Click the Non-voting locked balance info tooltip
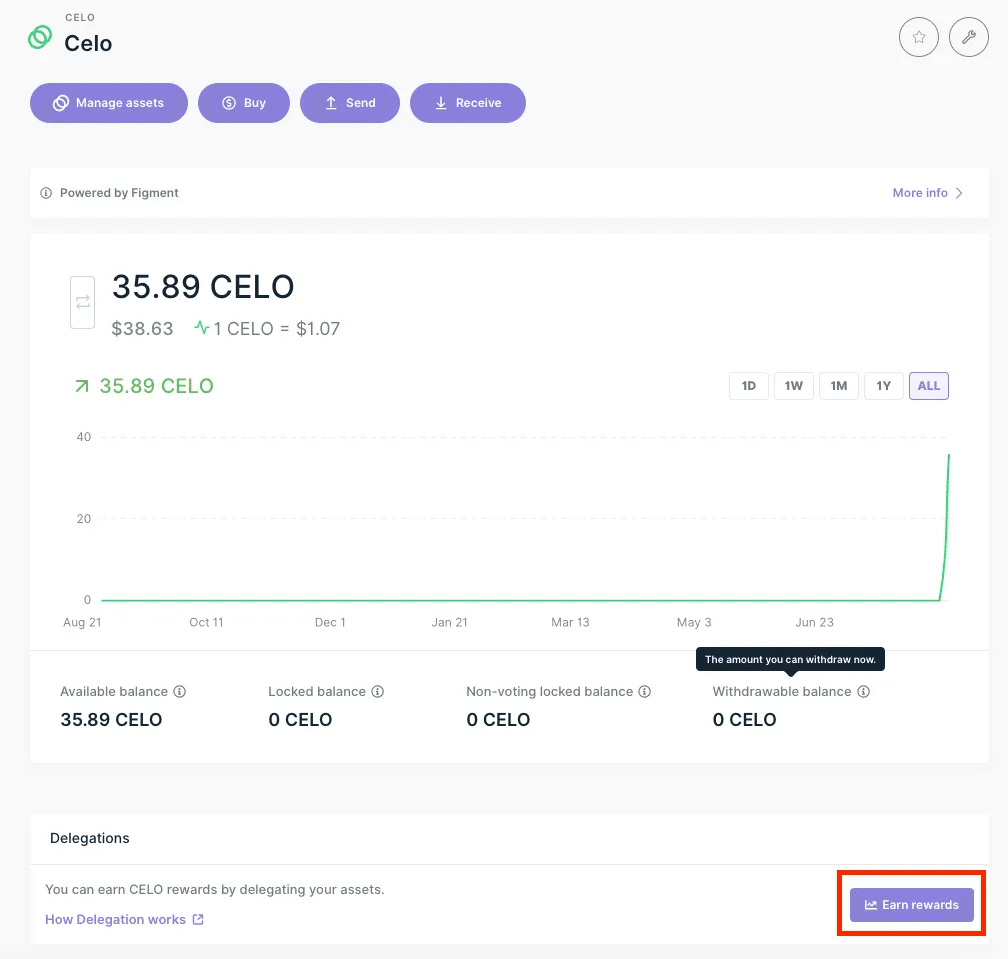1008x959 pixels. pyautogui.click(x=645, y=691)
